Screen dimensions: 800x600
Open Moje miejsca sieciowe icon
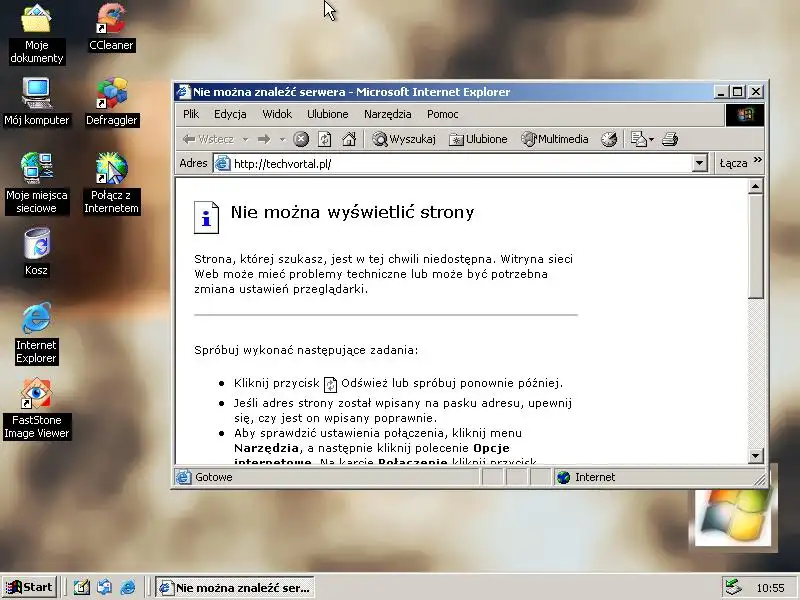36,183
